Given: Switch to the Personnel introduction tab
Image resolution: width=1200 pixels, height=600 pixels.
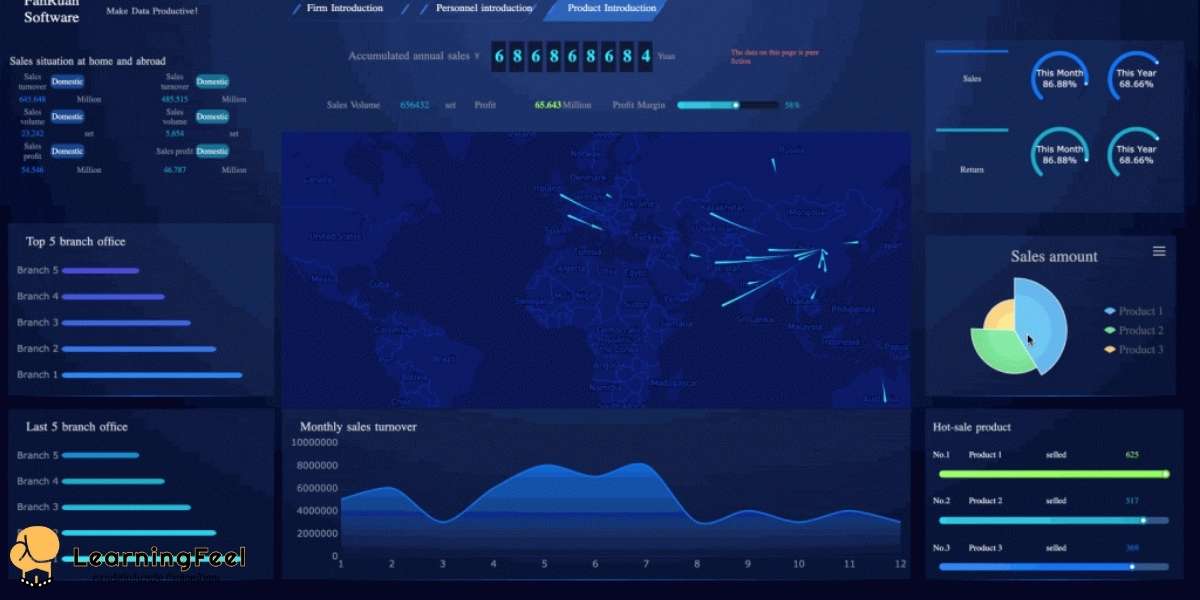Looking at the screenshot, I should 483,8.
